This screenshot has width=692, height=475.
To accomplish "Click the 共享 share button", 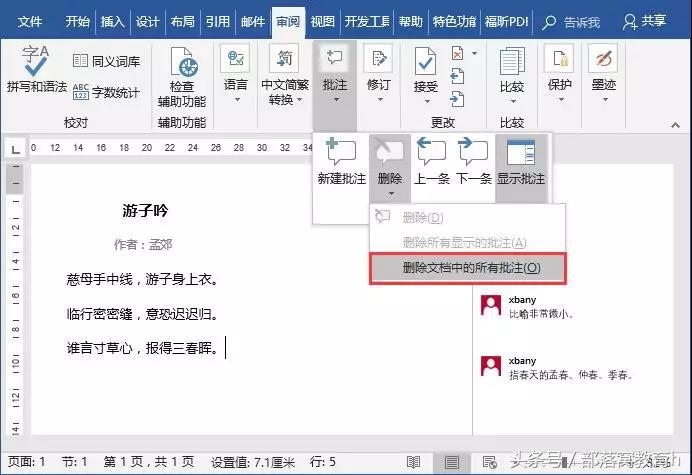I will (x=644, y=21).
